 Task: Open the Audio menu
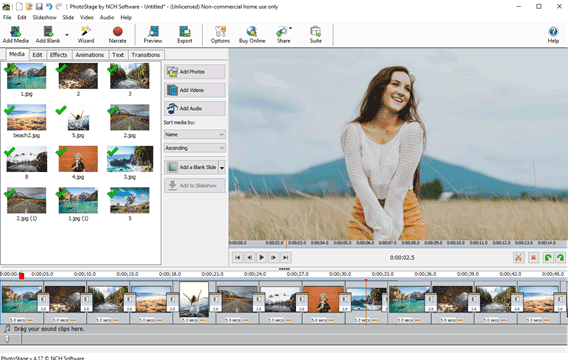click(107, 17)
